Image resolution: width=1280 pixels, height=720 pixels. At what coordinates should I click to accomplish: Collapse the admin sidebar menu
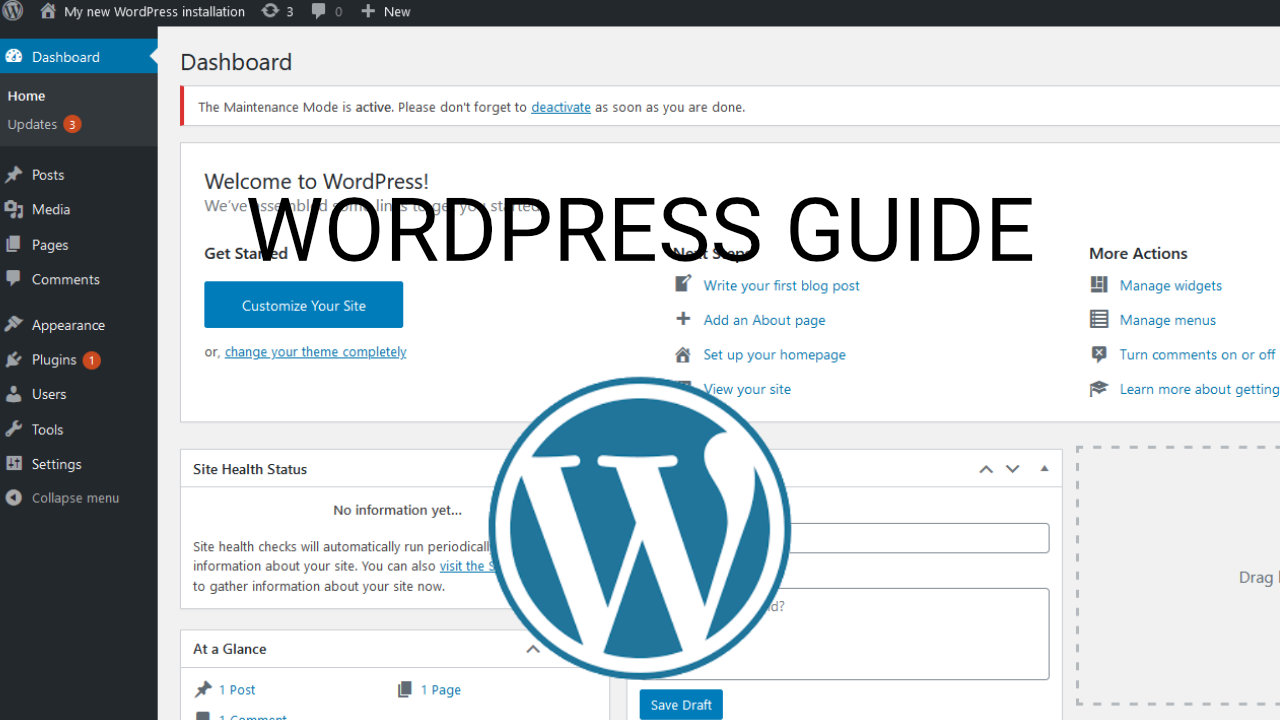pyautogui.click(x=62, y=498)
